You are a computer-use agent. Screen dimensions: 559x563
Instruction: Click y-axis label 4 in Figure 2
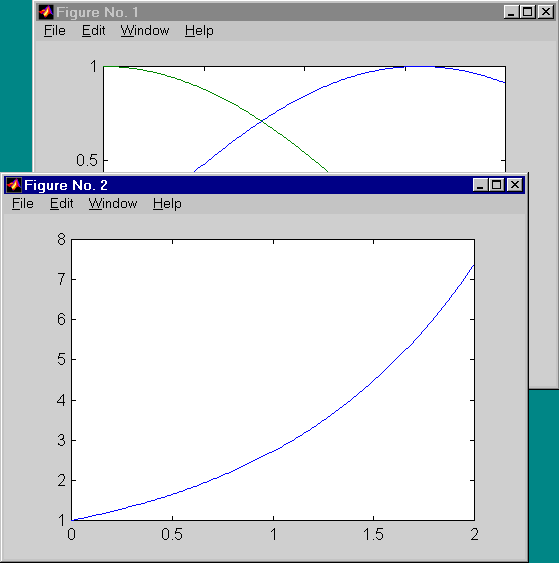coord(61,400)
